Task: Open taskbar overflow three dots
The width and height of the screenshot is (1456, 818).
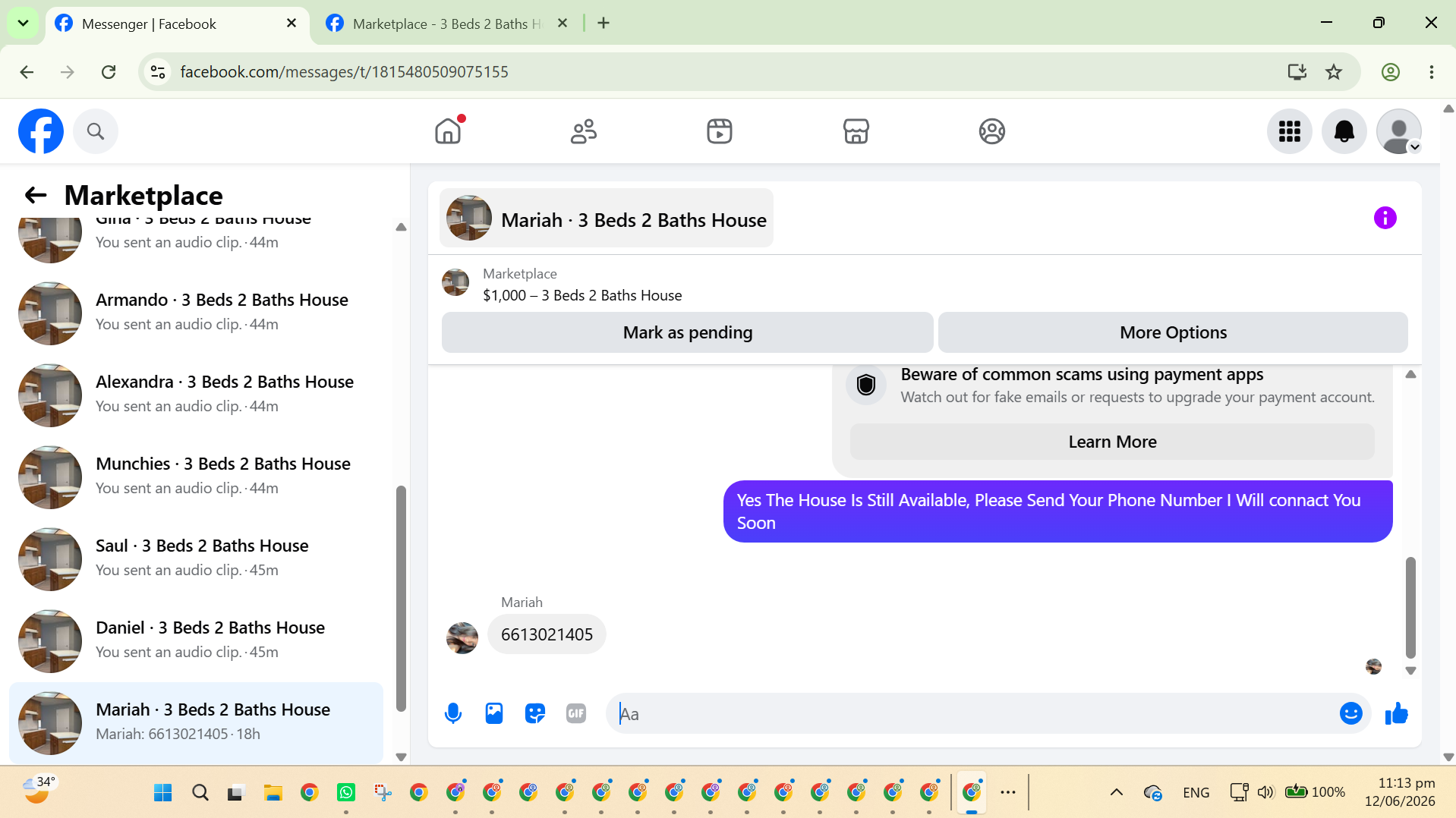Action: click(x=1008, y=793)
